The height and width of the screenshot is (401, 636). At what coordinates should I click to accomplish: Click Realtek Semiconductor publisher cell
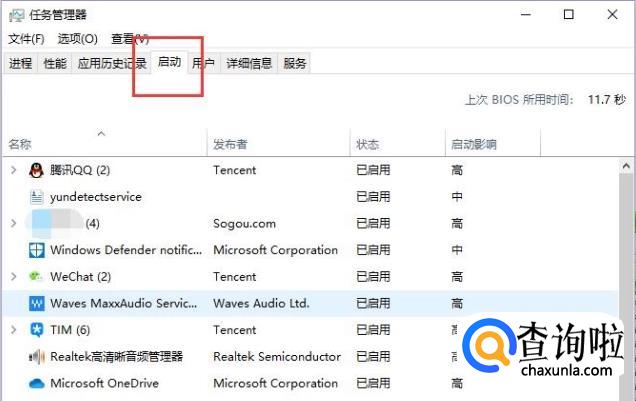click(277, 357)
